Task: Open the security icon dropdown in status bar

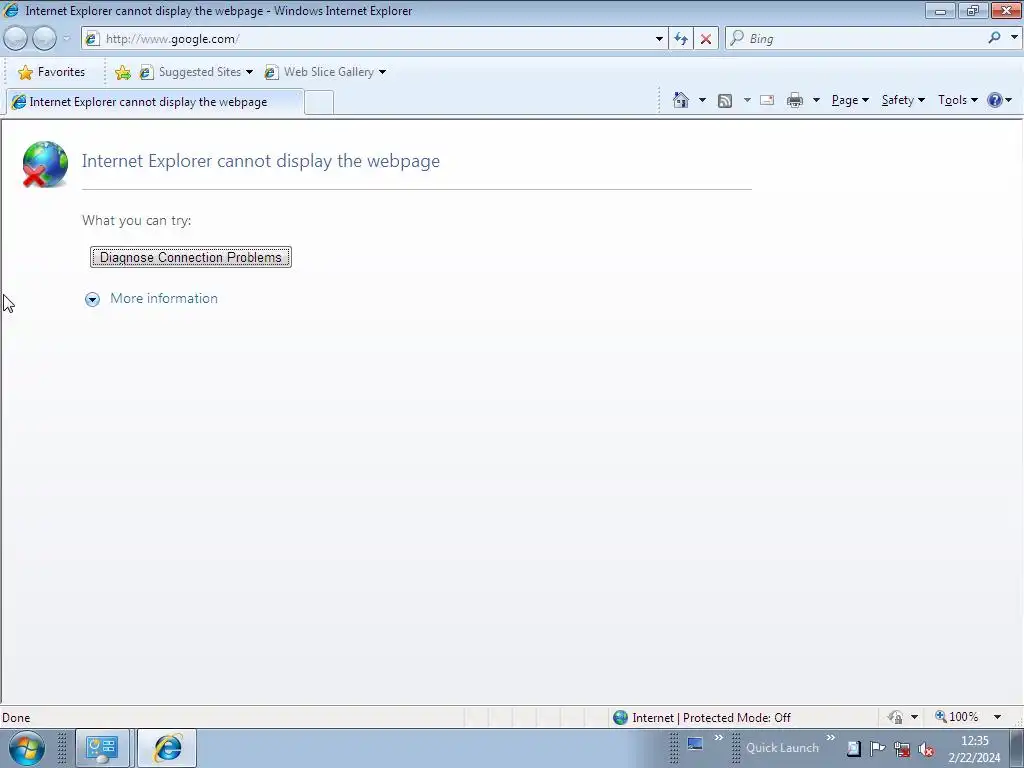Action: click(x=914, y=717)
